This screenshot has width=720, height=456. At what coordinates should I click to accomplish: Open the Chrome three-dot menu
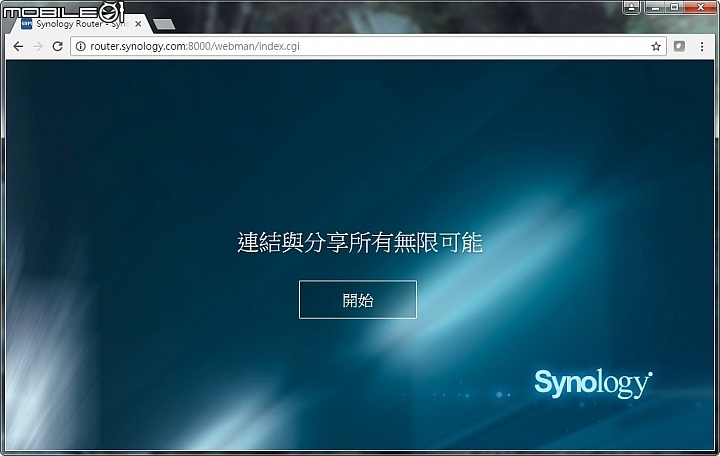coord(702,46)
